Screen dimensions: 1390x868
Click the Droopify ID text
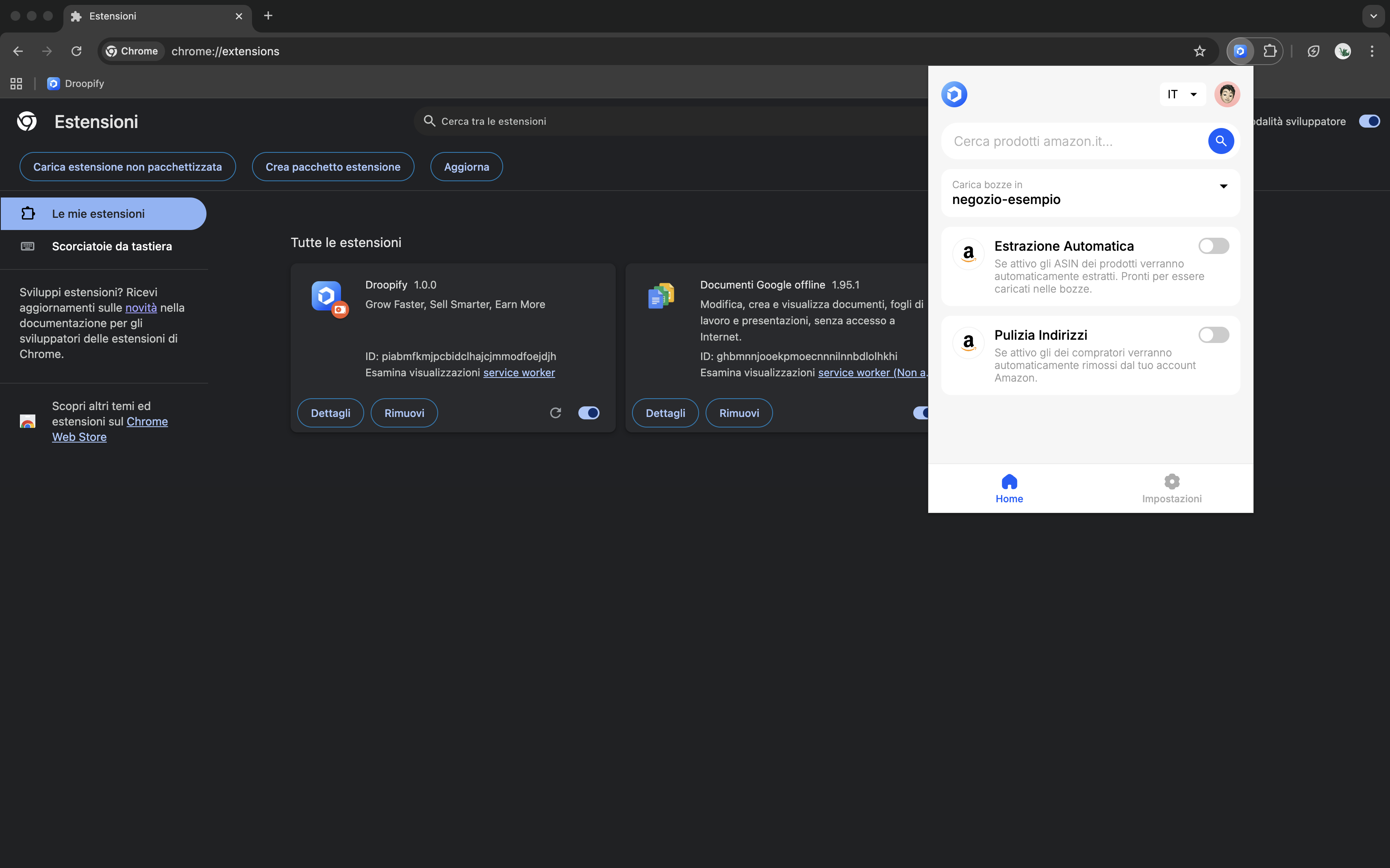pyautogui.click(x=460, y=356)
